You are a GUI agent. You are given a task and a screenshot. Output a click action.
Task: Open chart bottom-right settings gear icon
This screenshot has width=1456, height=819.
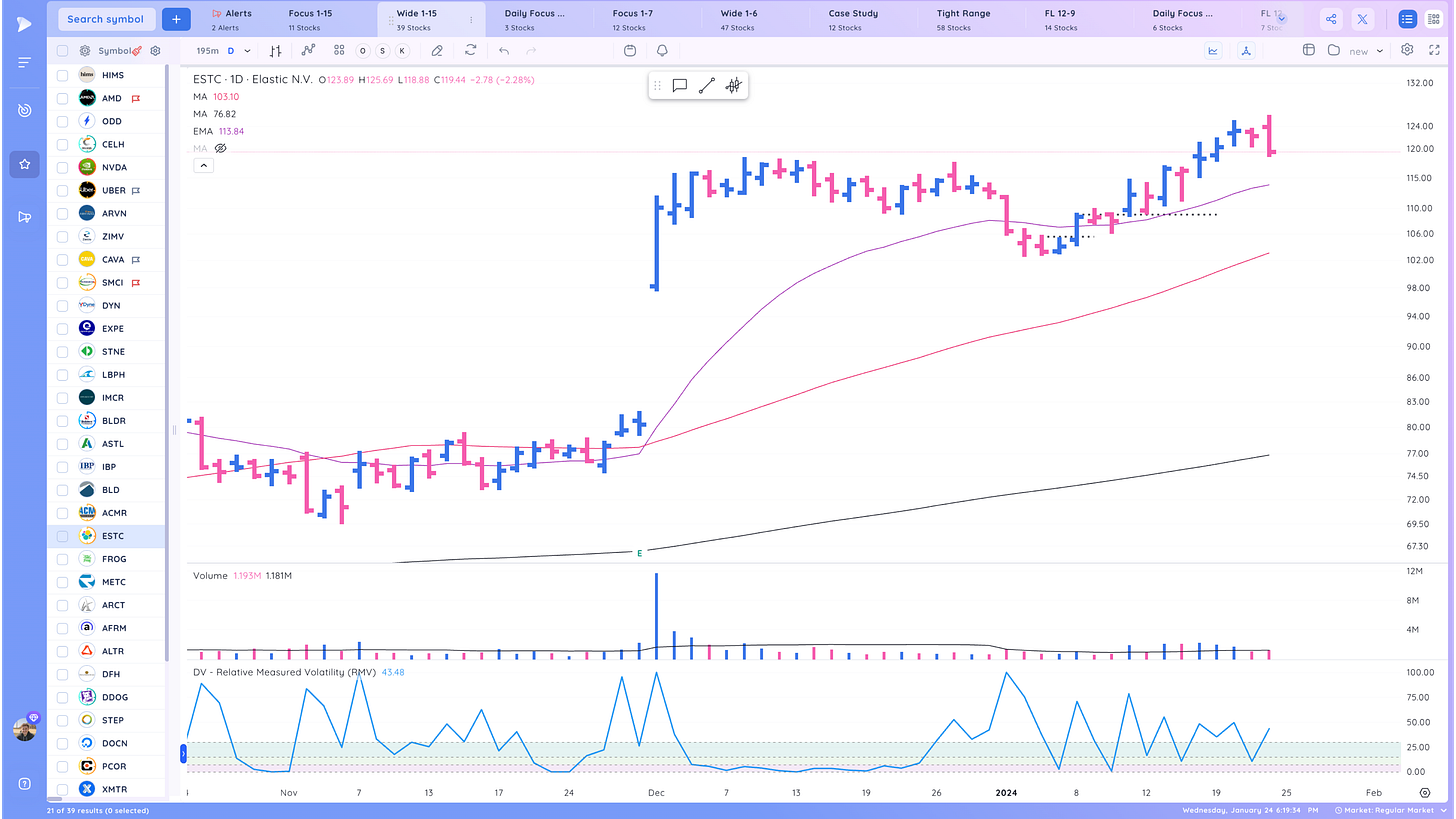coord(1425,792)
